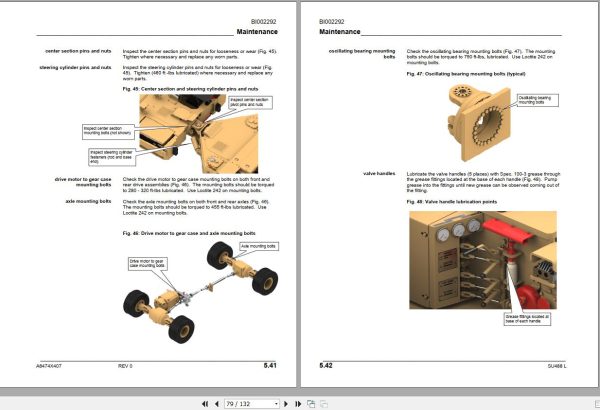This screenshot has height=410, width=600.
Task: Click the 'Oscillating bearing mounting bolts' callout label
Action: 538,100
